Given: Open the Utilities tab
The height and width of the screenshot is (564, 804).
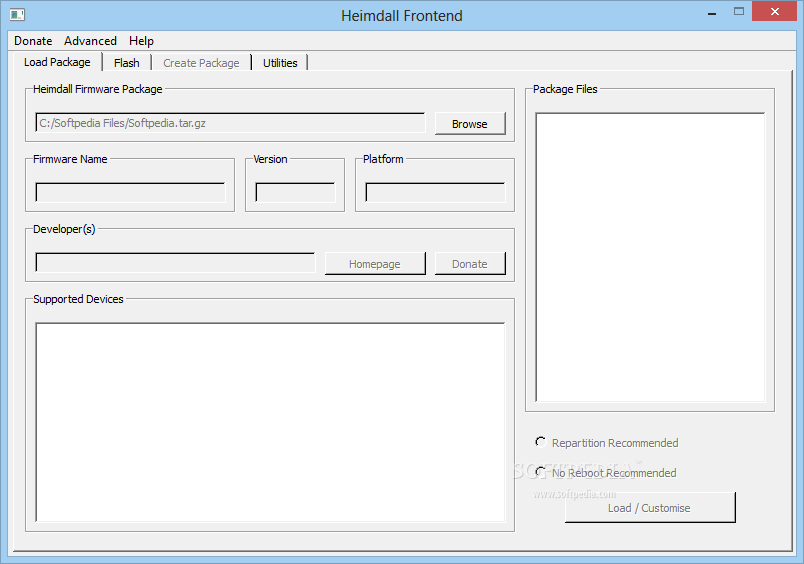Looking at the screenshot, I should point(280,63).
